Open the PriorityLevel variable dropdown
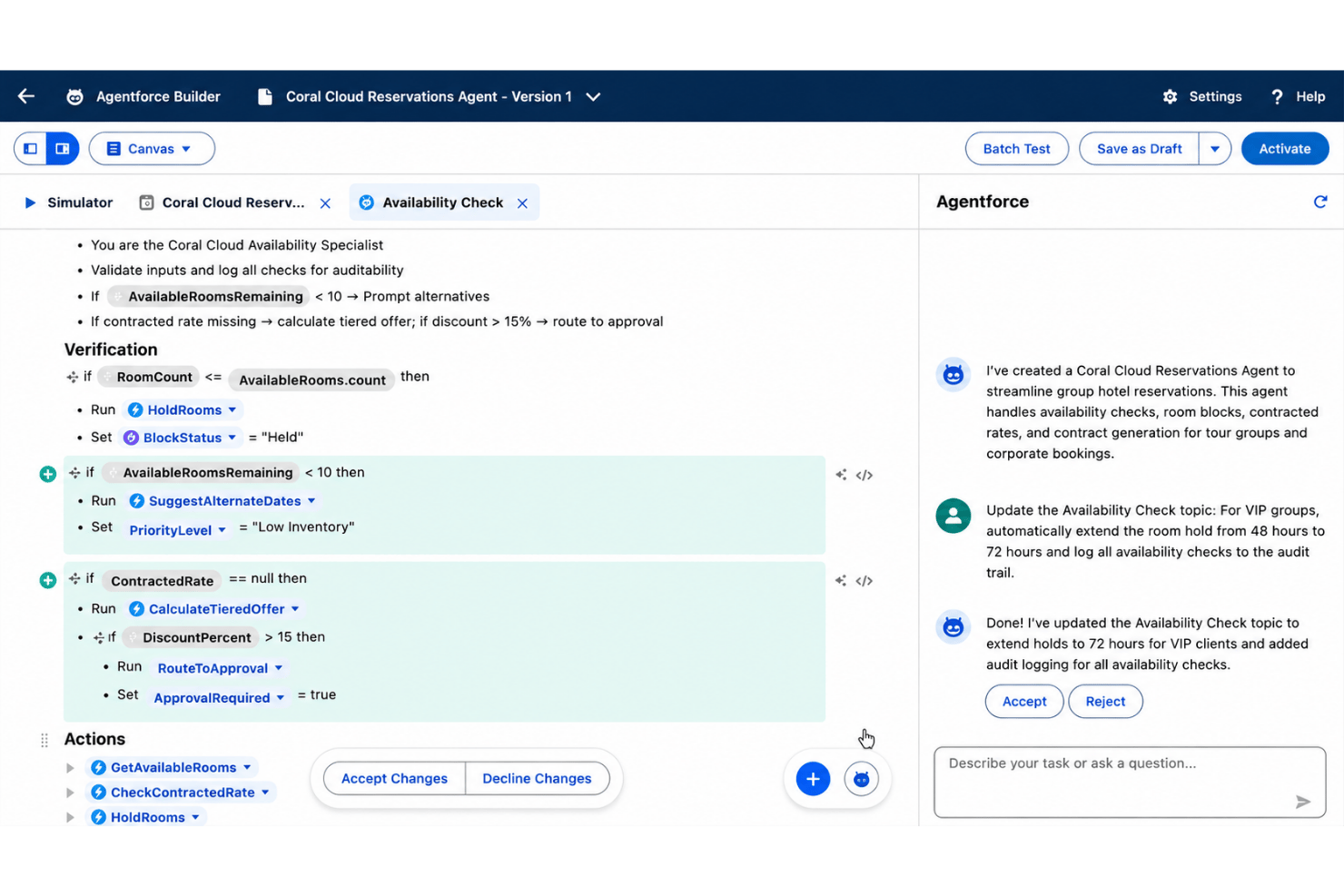Screen dimensions: 1344x896 coord(176,530)
